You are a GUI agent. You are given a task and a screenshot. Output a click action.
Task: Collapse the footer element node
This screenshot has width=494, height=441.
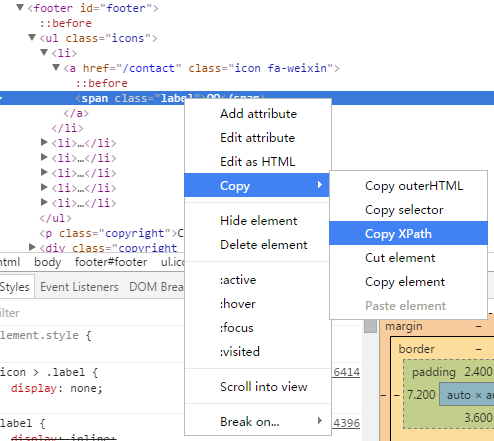[x=20, y=7]
